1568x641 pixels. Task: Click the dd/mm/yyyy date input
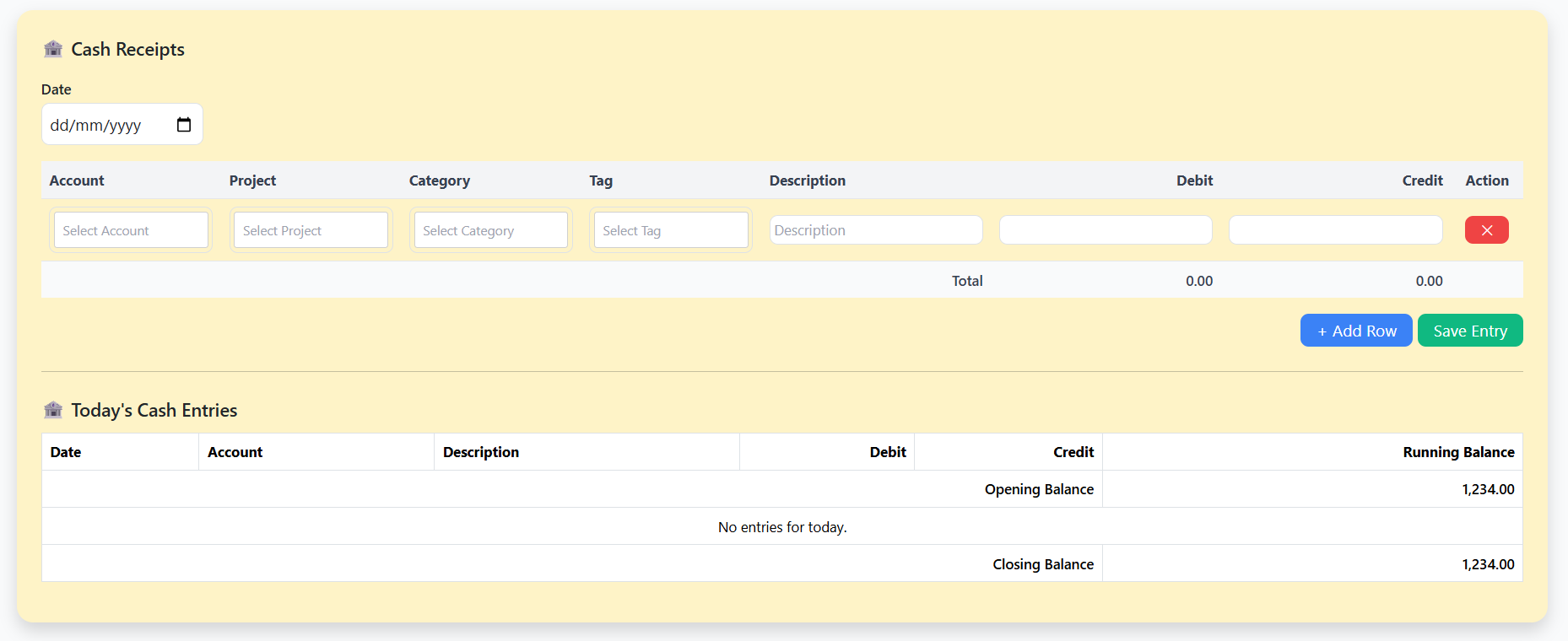tap(122, 125)
